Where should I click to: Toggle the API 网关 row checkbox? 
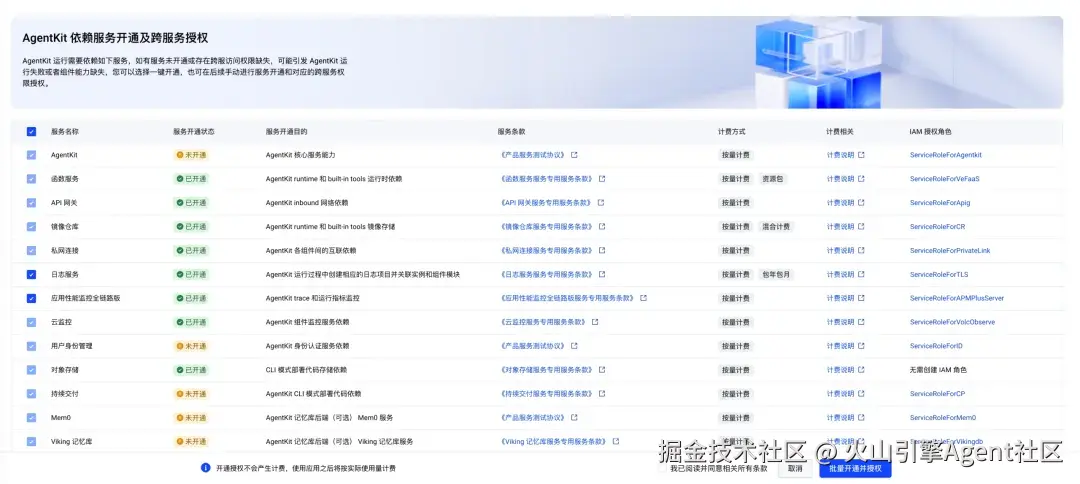31,203
